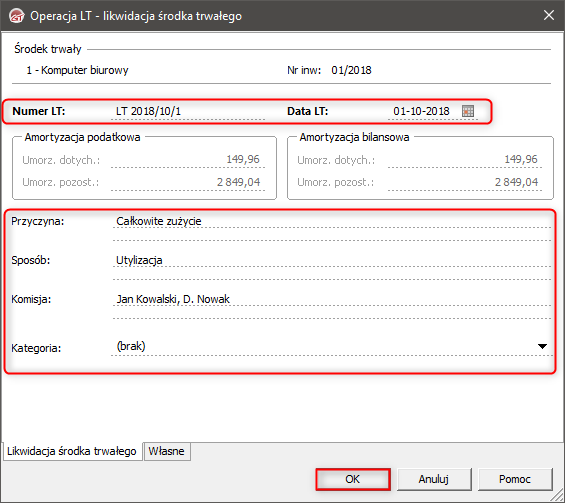Close the Operacja LT dialog window
The image size is (565, 503).
click(x=549, y=15)
